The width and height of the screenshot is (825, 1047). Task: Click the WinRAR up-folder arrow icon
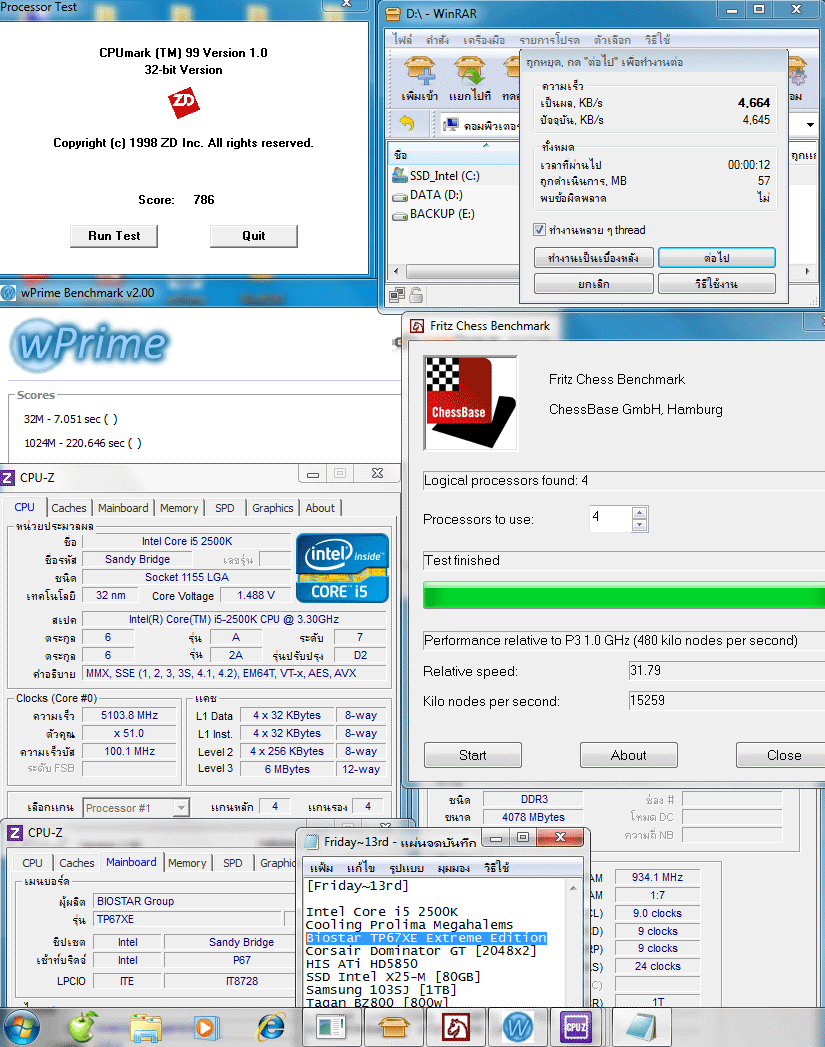coord(406,124)
